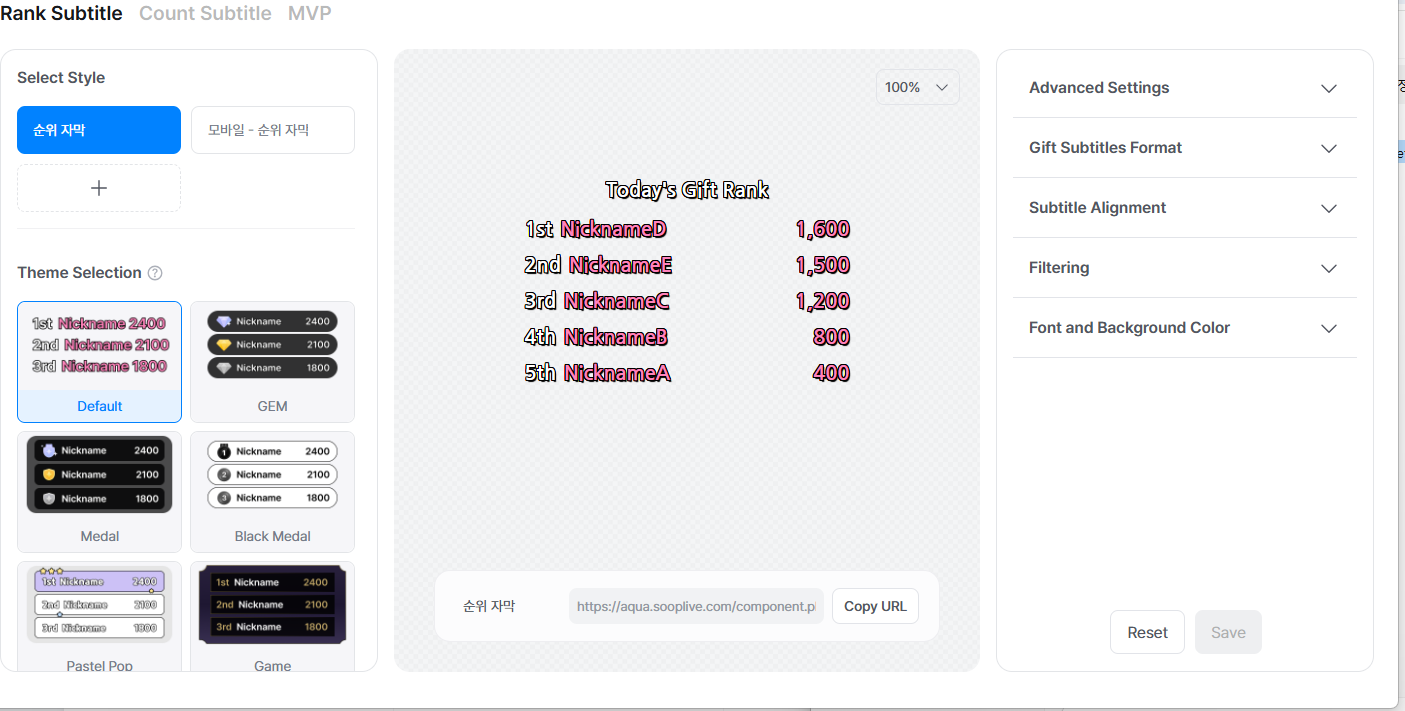Open the 100% zoom dropdown
Viewport: 1405px width, 711px height.
(917, 87)
